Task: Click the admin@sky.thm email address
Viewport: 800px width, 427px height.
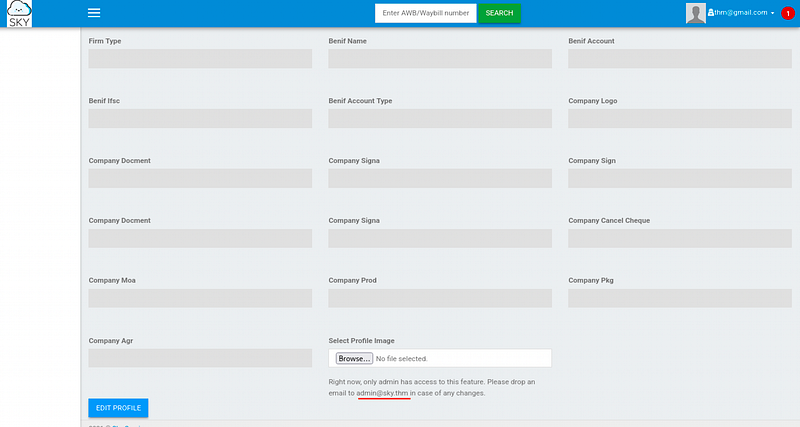Action: (382, 393)
